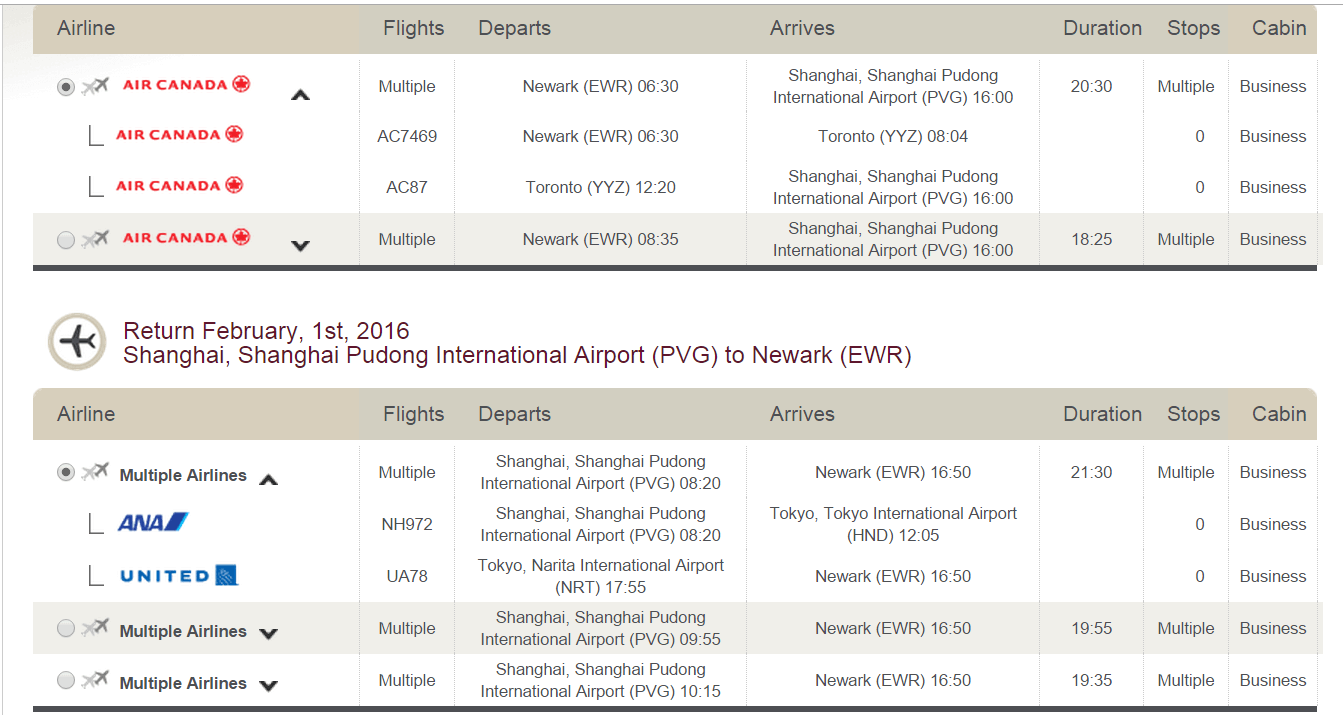Screen dimensions: 1343x715
Task: Click the ANA airline logo
Action: coord(153,522)
